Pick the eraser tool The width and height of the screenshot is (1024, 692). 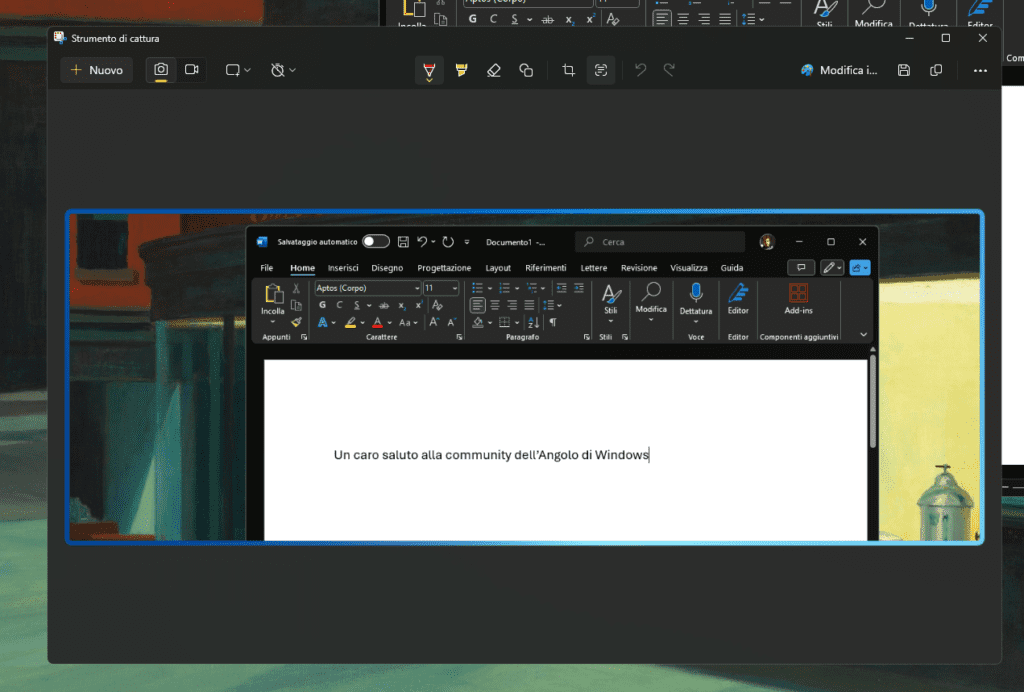493,70
